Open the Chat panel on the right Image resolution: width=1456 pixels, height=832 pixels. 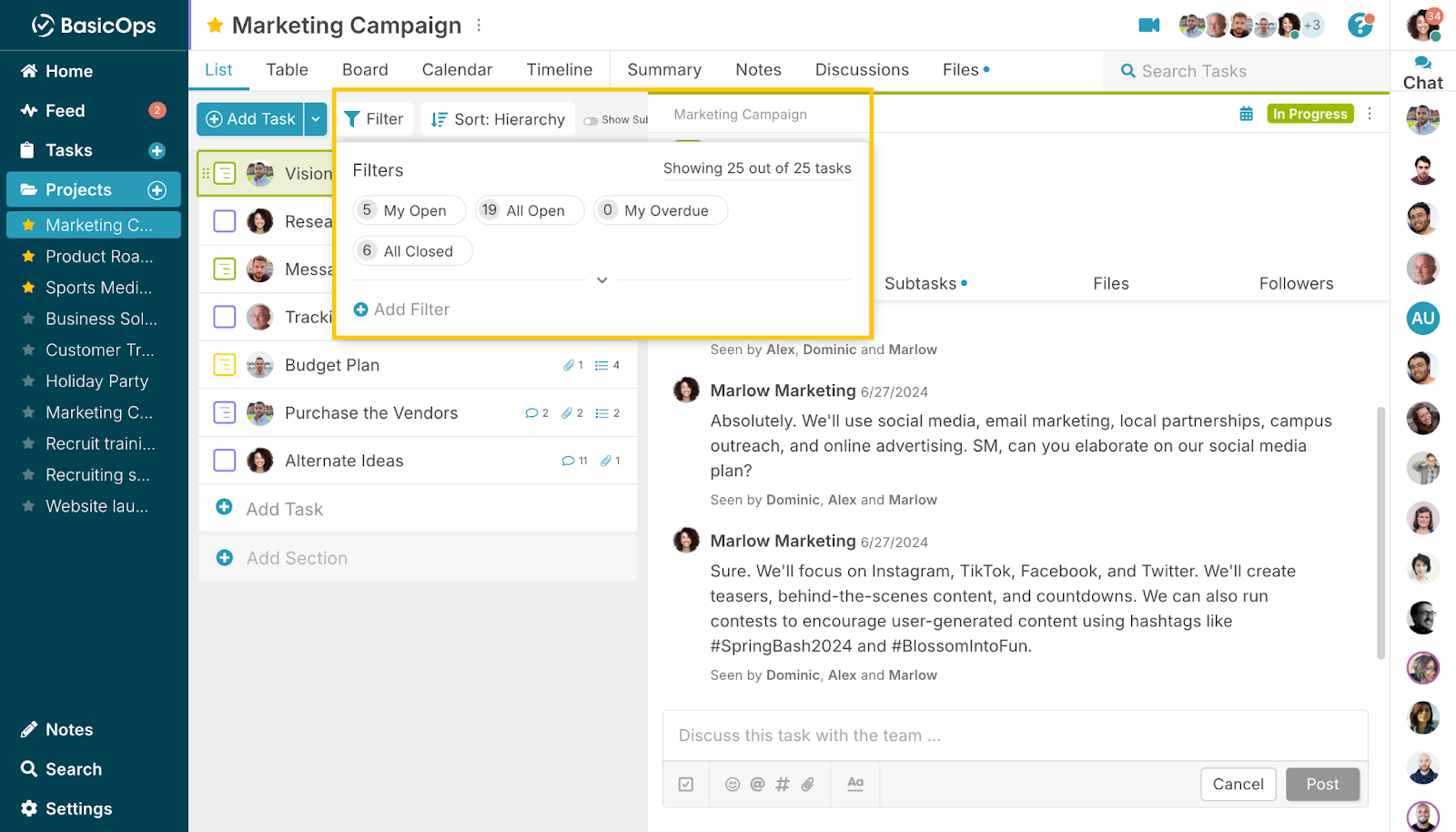(1422, 70)
